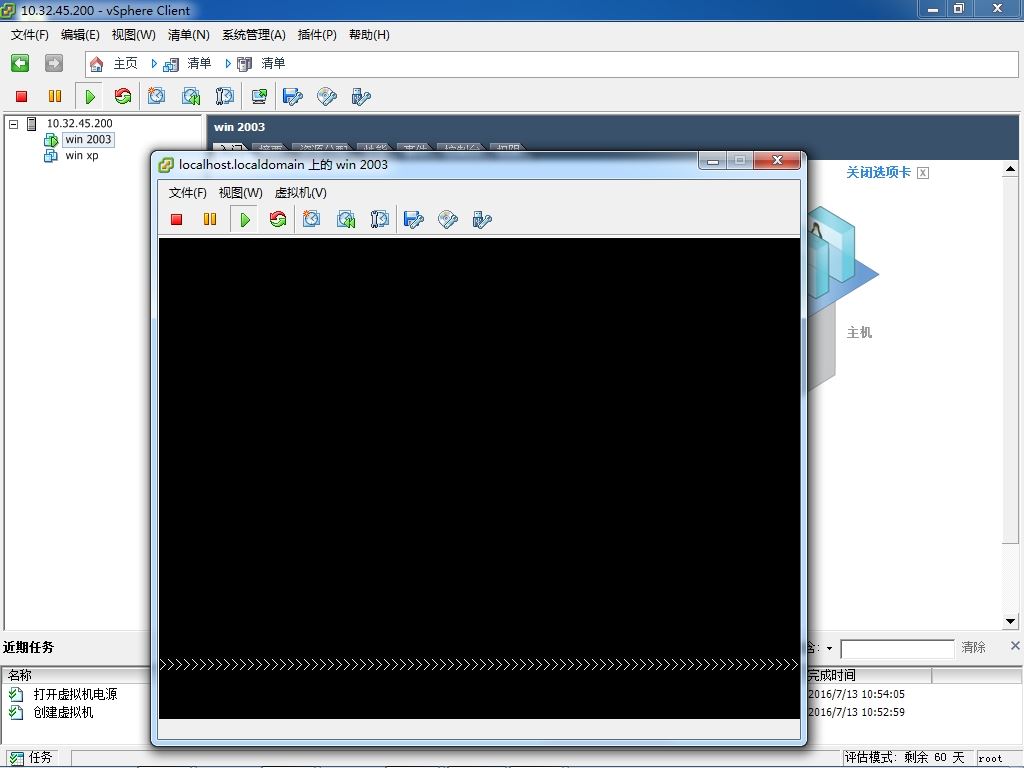Viewport: 1024px width, 768px height.
Task: Select win xp in the inventory tree
Action: (x=82, y=155)
